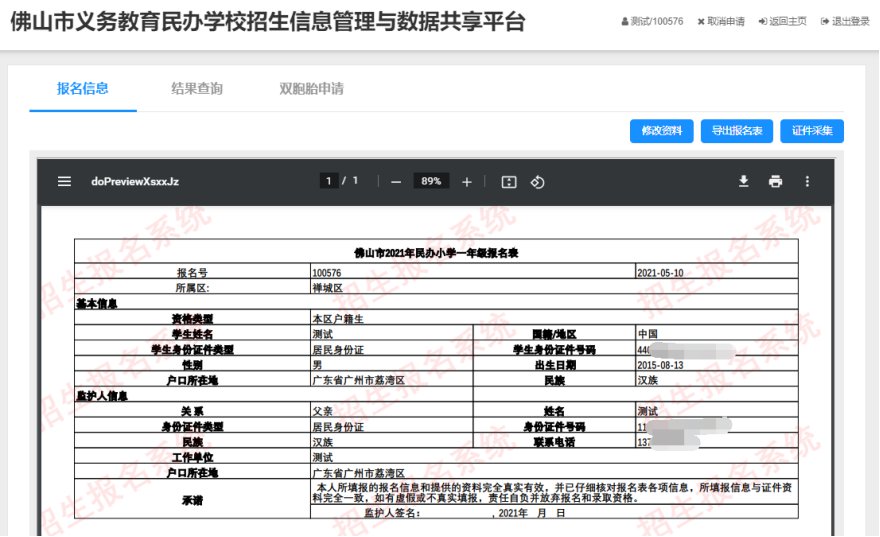Click the 修改资料 button

[661, 131]
